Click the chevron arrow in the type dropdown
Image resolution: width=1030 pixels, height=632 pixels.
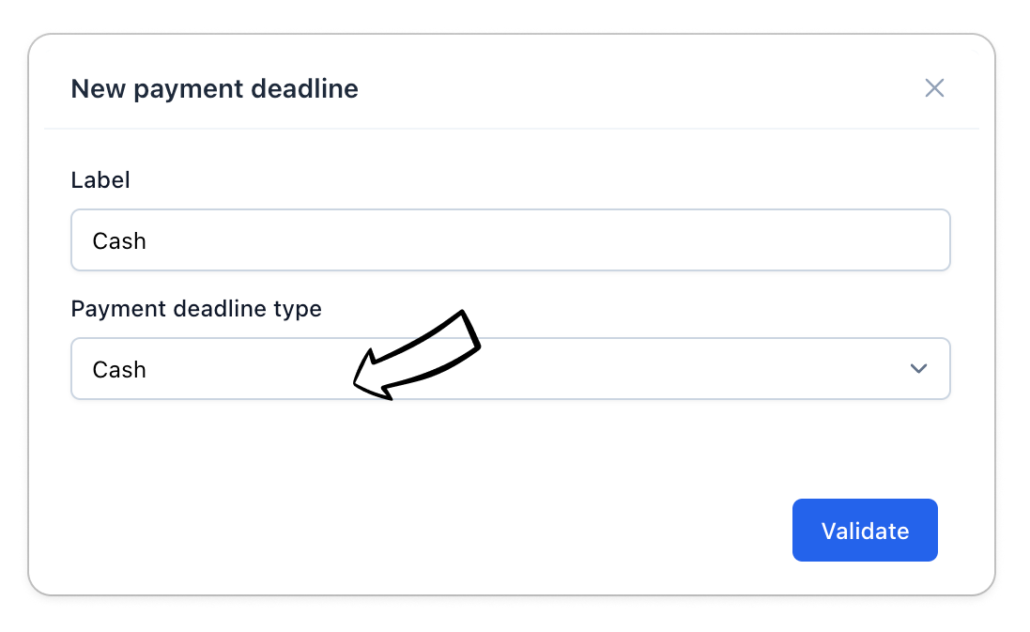tap(918, 369)
